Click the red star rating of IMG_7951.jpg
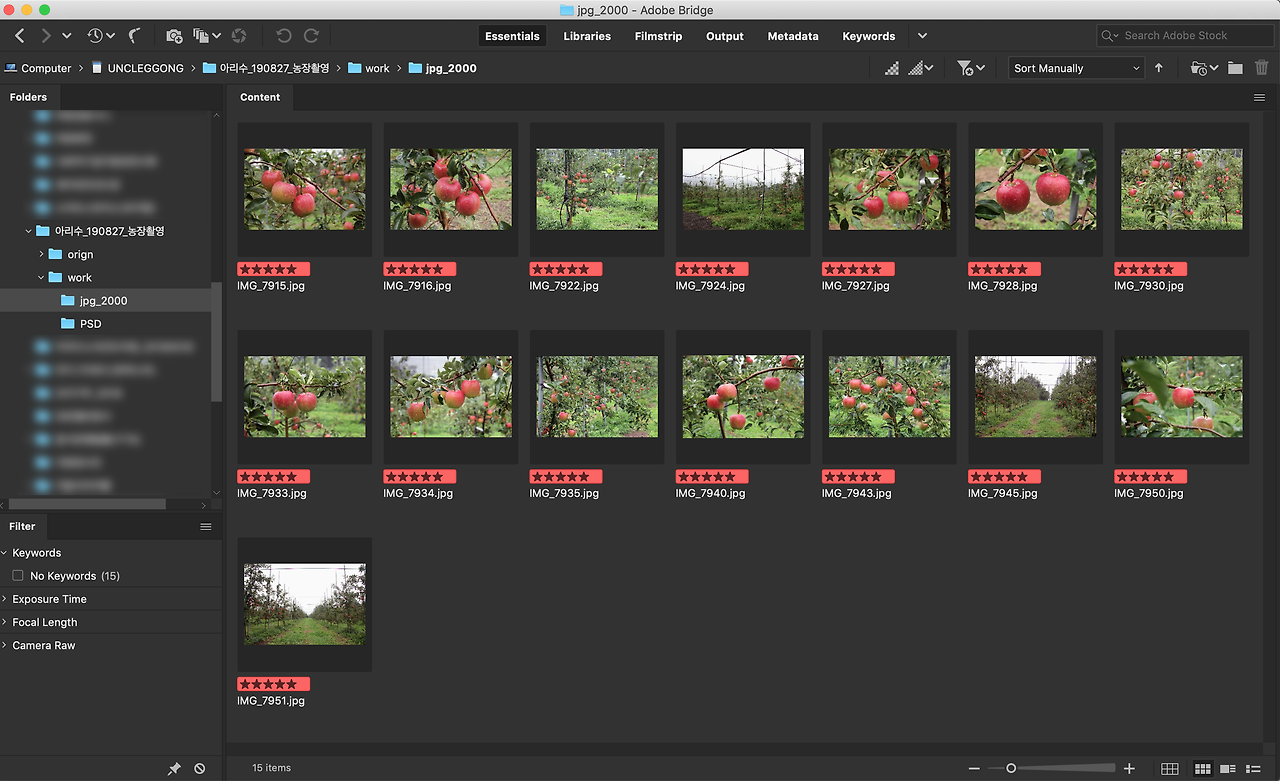 (x=273, y=684)
